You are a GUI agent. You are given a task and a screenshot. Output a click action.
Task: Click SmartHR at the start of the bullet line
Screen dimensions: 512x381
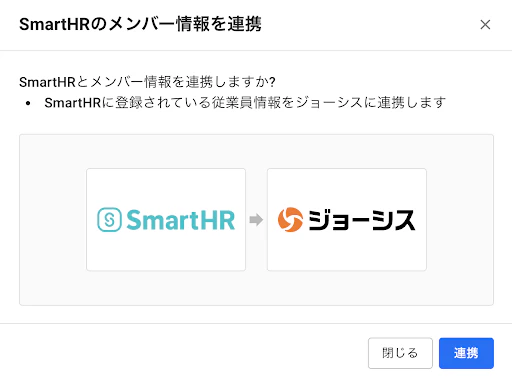[x=73, y=103]
